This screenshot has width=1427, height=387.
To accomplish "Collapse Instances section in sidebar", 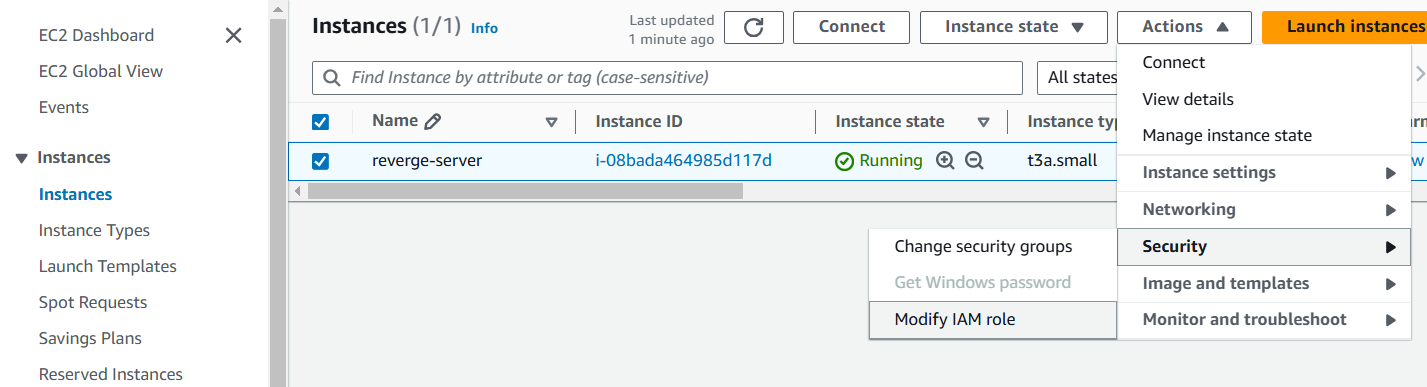I will [22, 158].
